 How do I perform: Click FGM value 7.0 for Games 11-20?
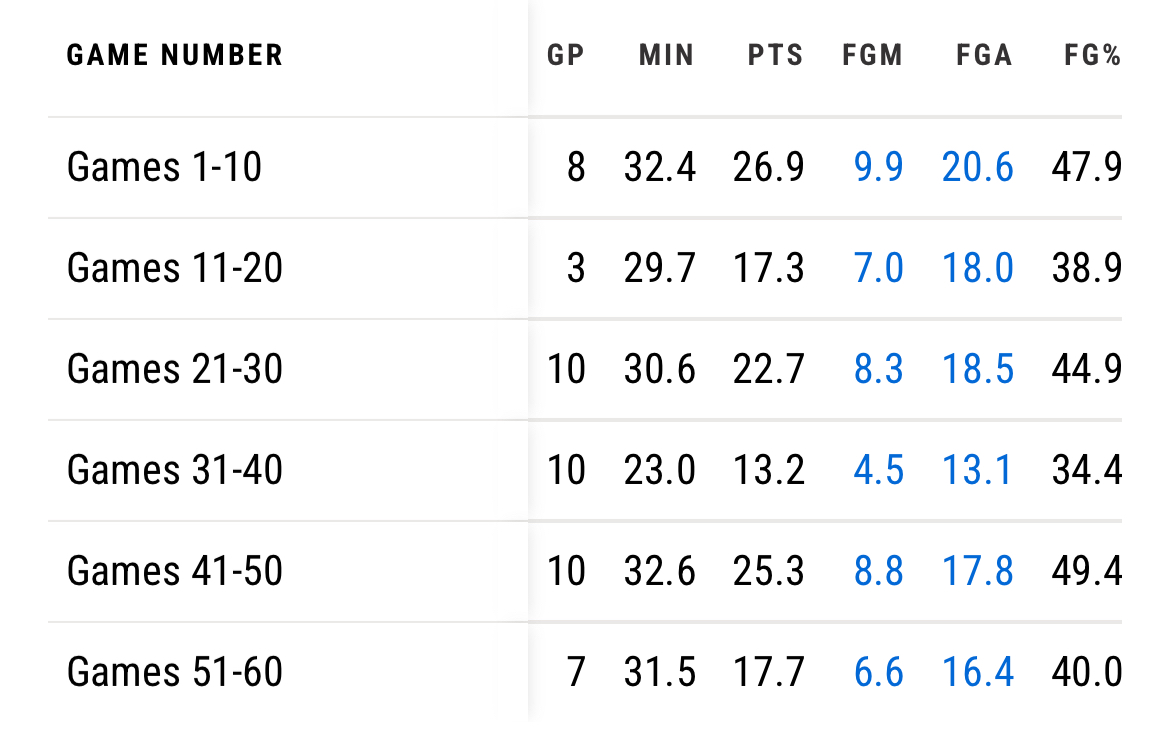click(x=879, y=268)
